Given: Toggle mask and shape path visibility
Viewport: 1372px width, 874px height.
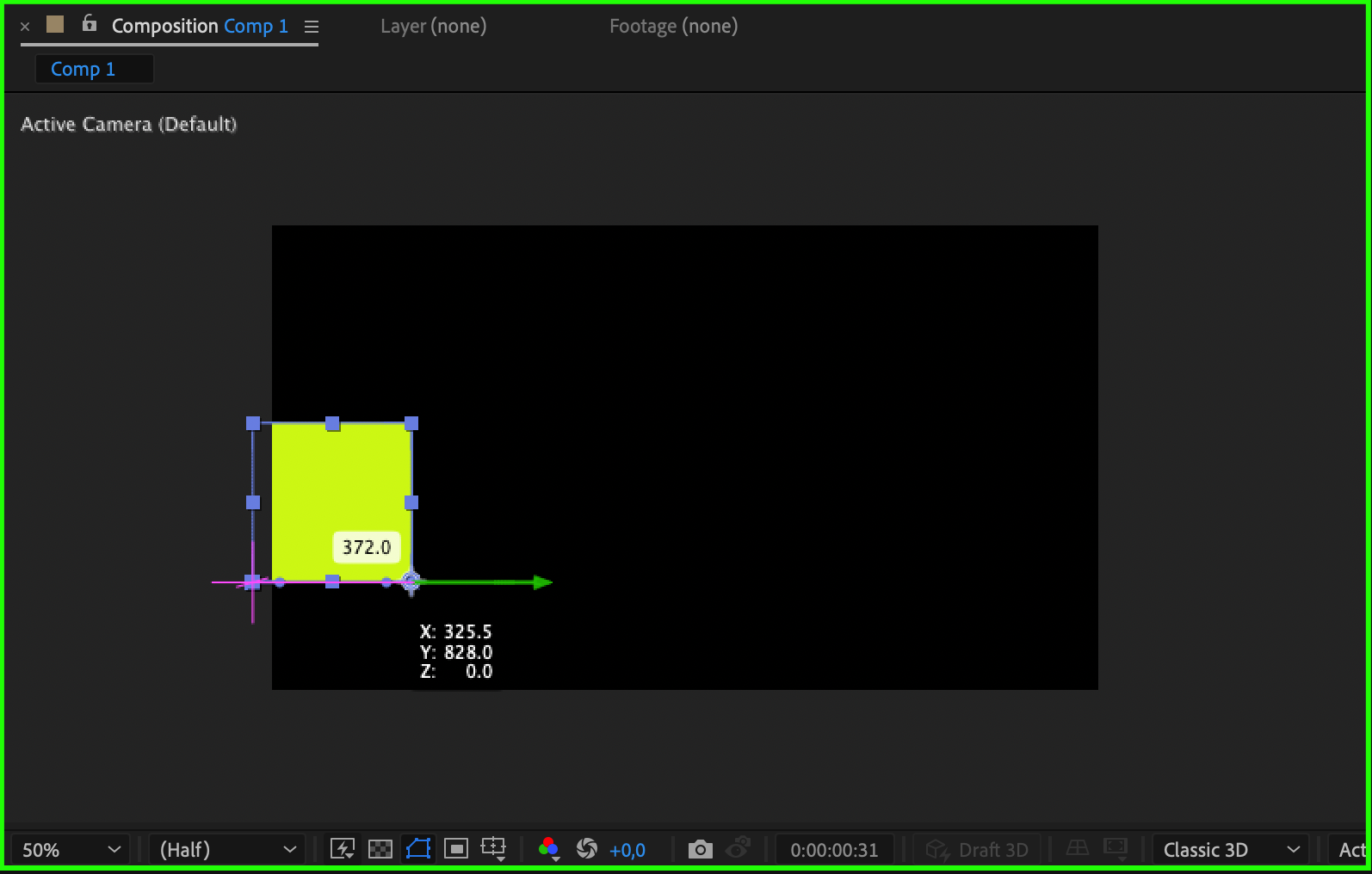Looking at the screenshot, I should point(418,849).
